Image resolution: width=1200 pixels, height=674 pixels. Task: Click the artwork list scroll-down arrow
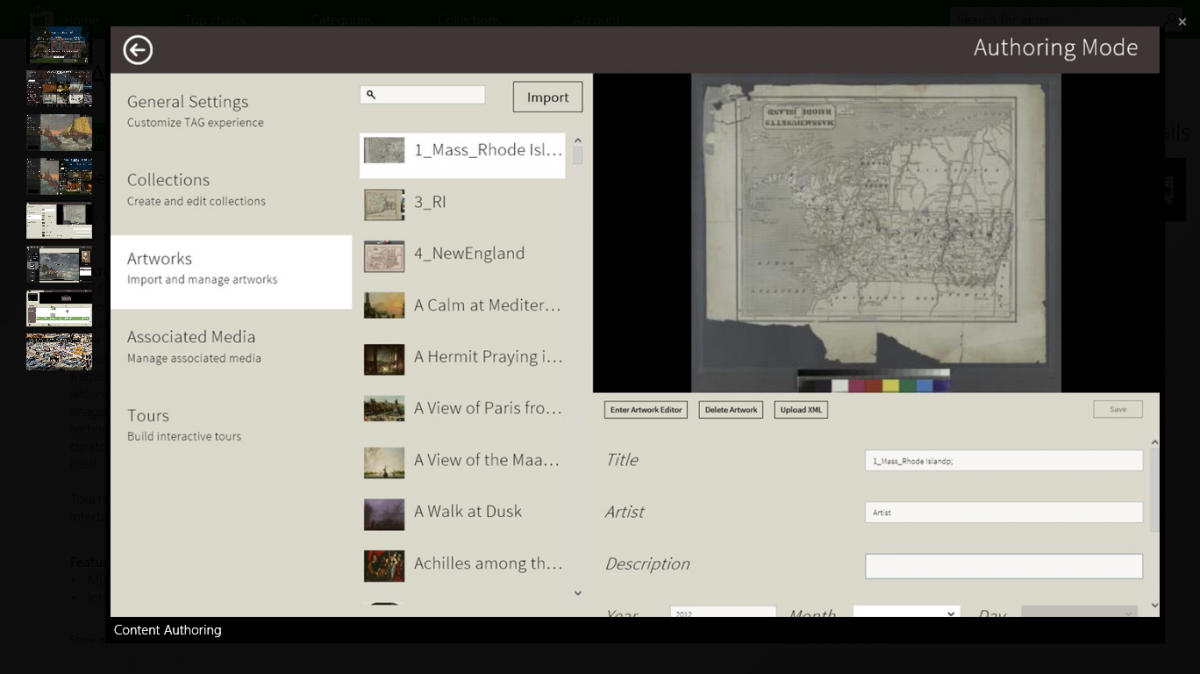[x=577, y=594]
